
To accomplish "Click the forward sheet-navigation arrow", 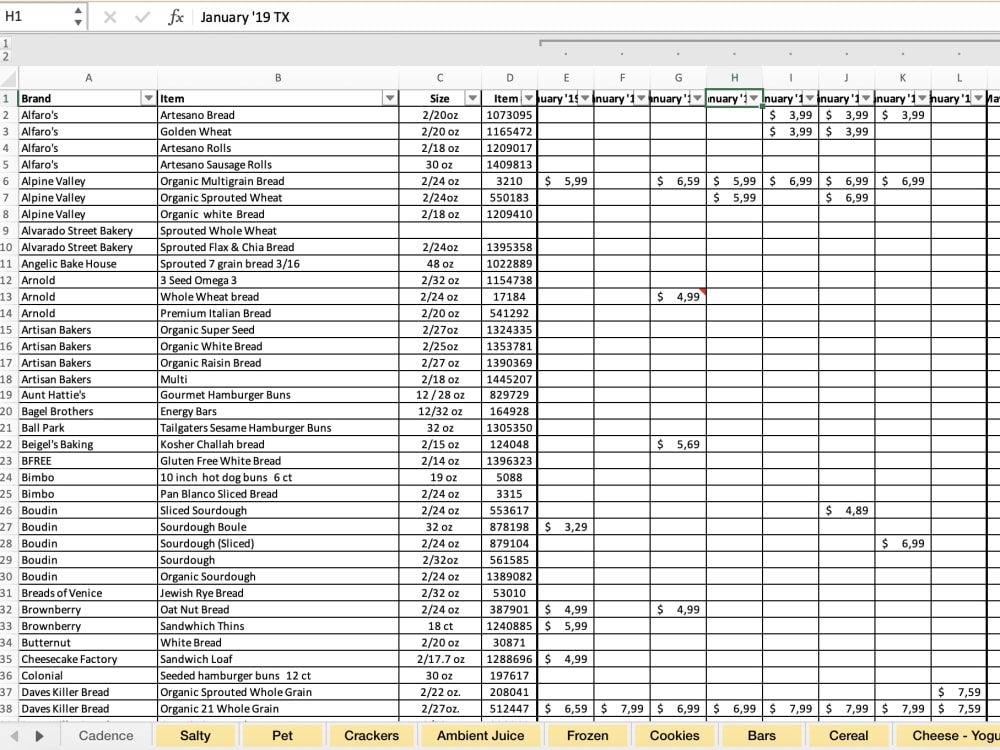I will pyautogui.click(x=38, y=735).
